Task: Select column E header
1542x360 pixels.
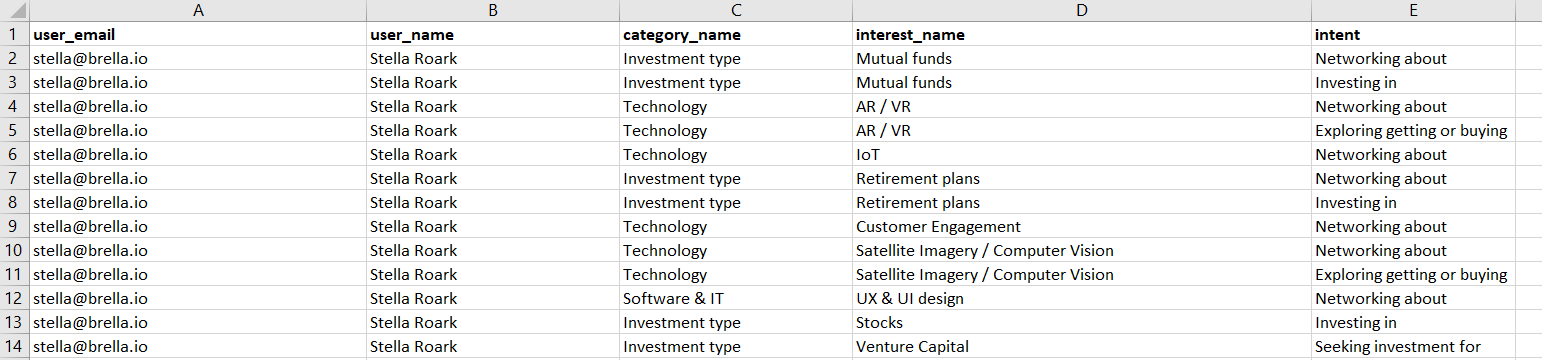Action: coord(1413,11)
